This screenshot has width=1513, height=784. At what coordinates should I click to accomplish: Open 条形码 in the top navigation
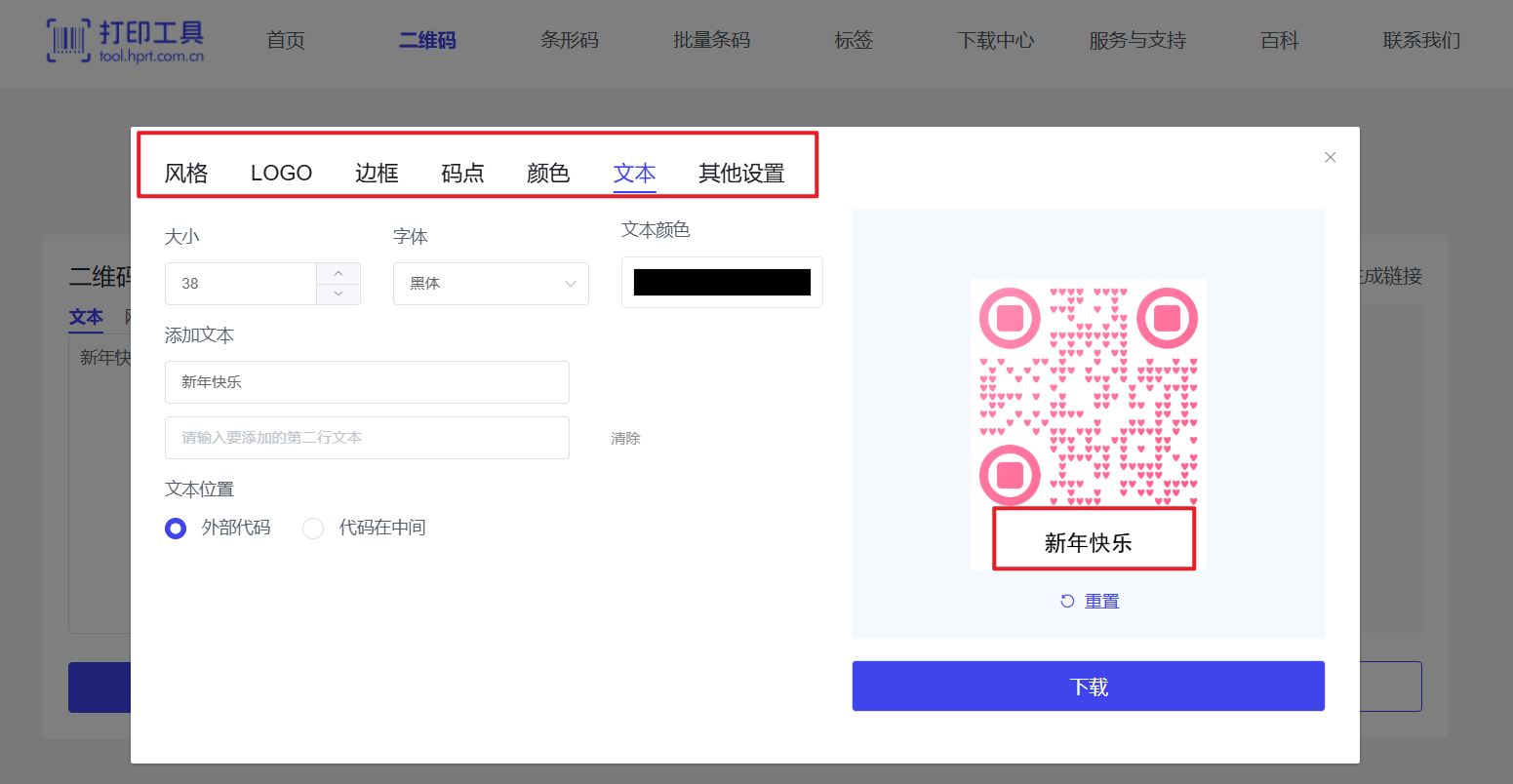pos(570,40)
